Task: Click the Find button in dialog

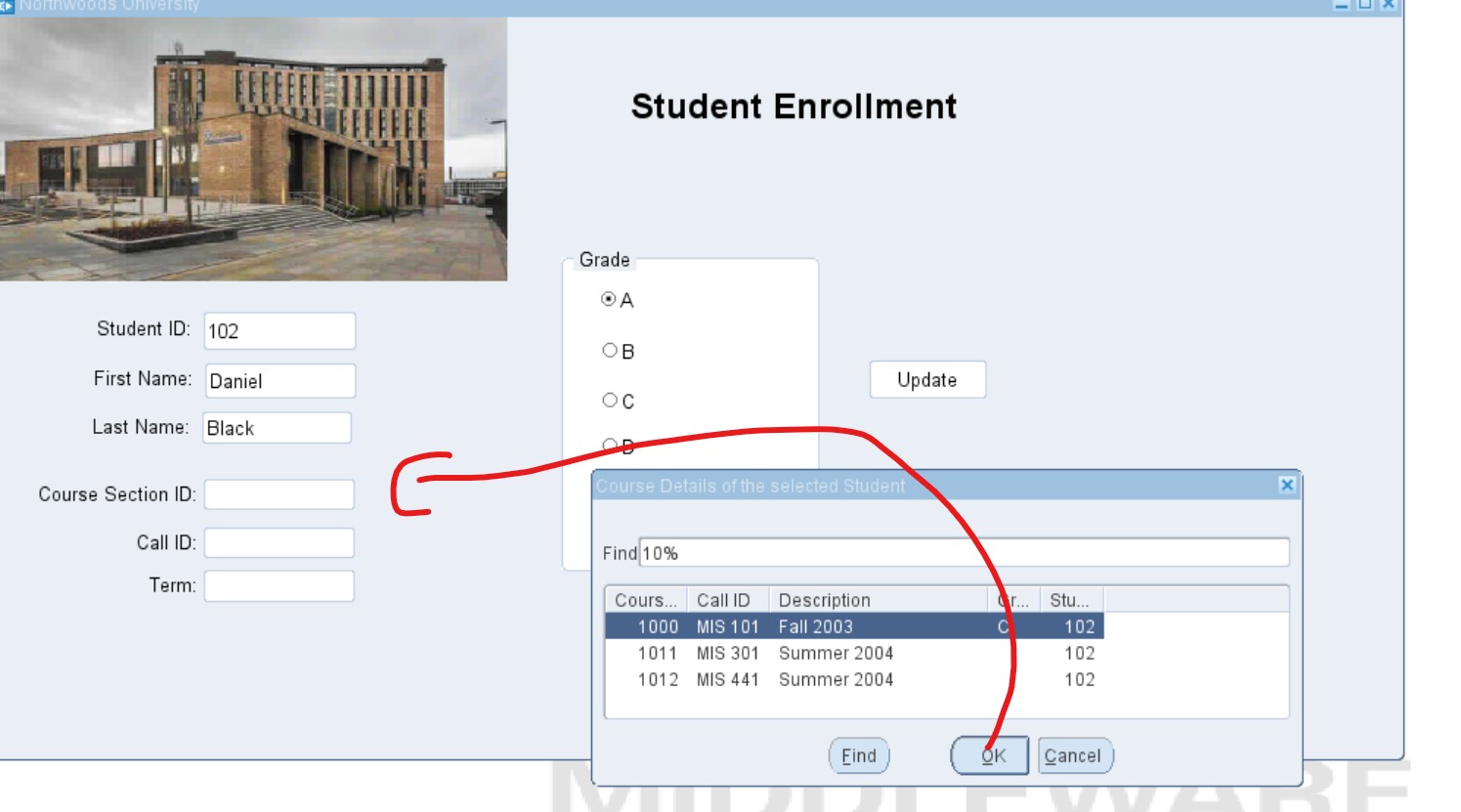Action: click(x=859, y=755)
